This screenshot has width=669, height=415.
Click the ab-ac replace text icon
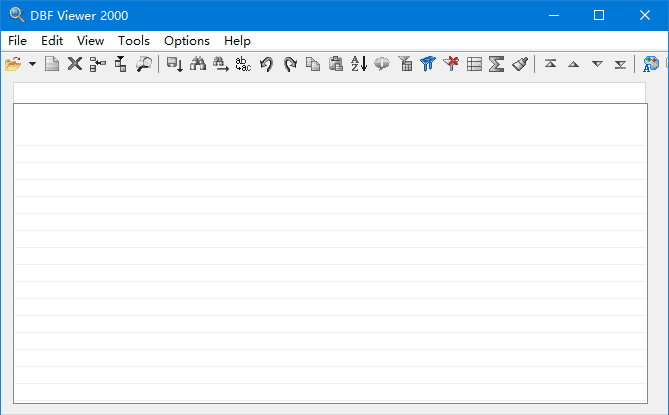point(243,64)
